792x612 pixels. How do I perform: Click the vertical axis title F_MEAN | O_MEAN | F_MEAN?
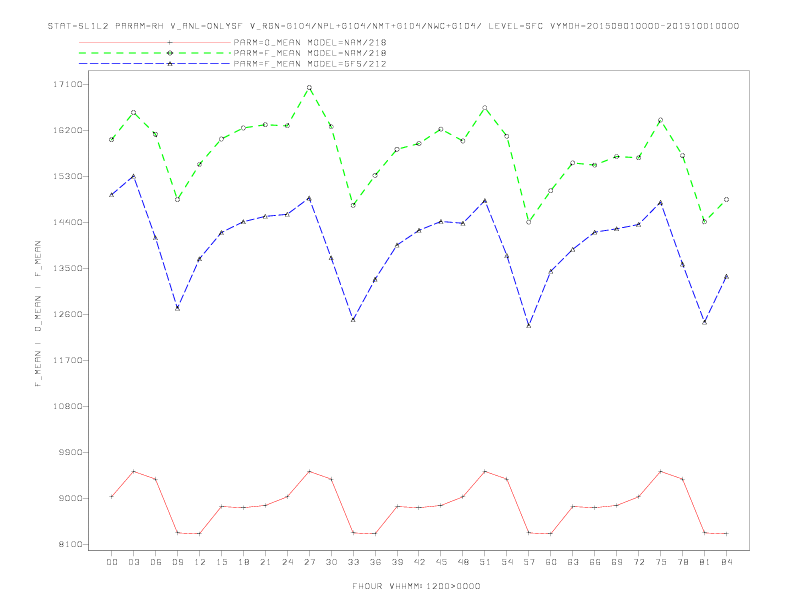[38, 314]
